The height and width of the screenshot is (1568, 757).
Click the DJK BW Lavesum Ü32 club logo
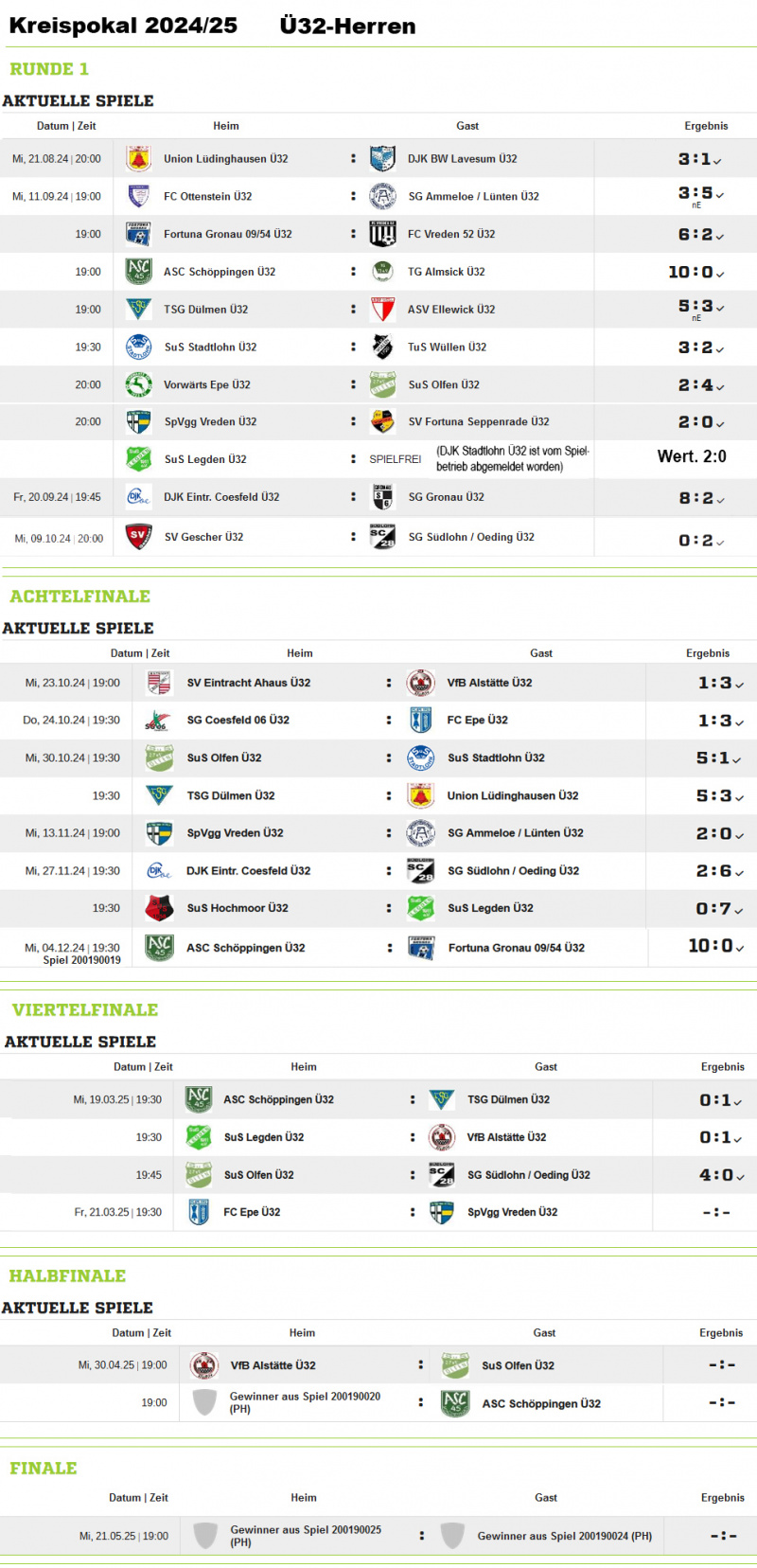382,159
